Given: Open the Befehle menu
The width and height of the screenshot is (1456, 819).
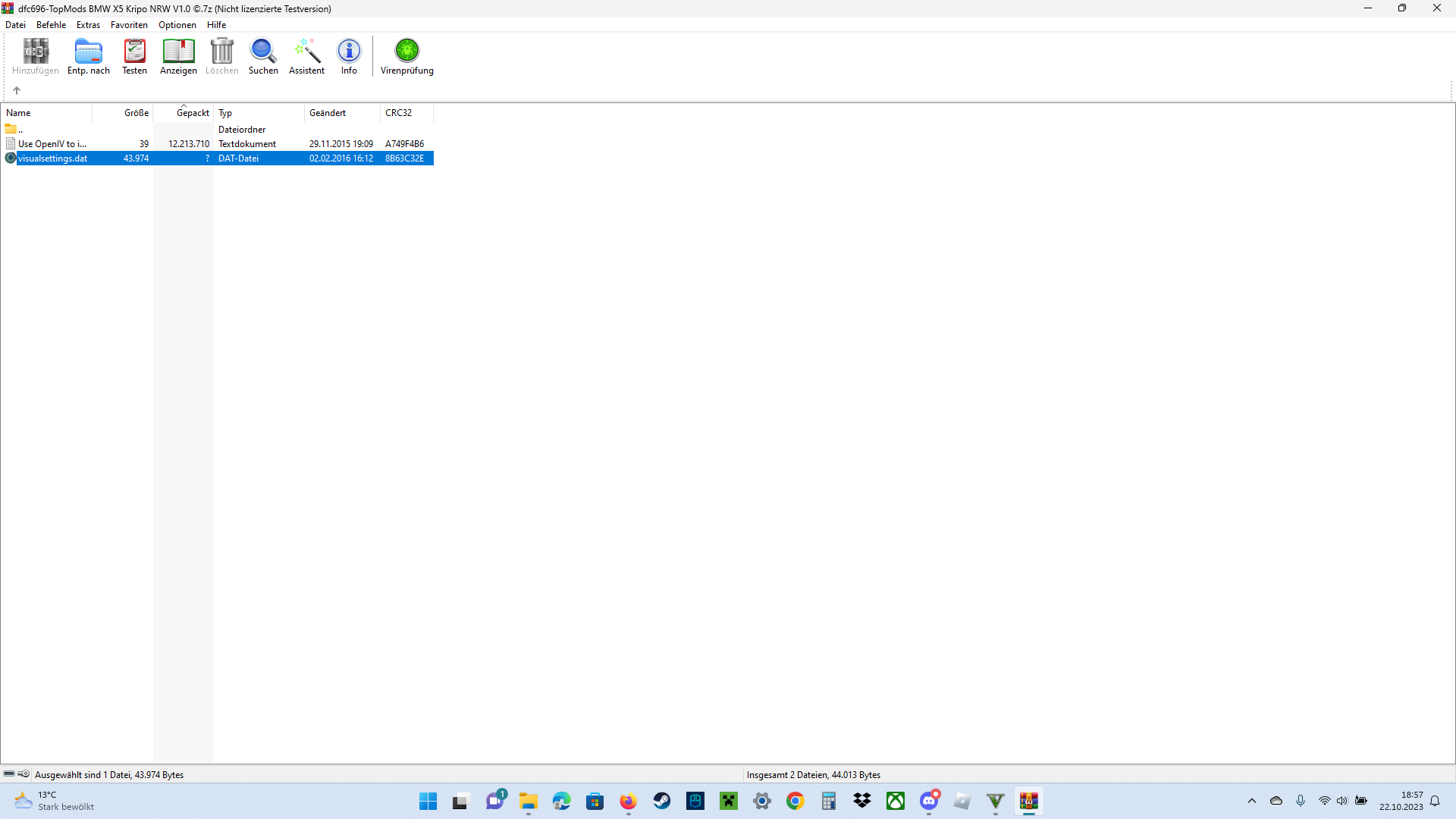Looking at the screenshot, I should point(51,25).
